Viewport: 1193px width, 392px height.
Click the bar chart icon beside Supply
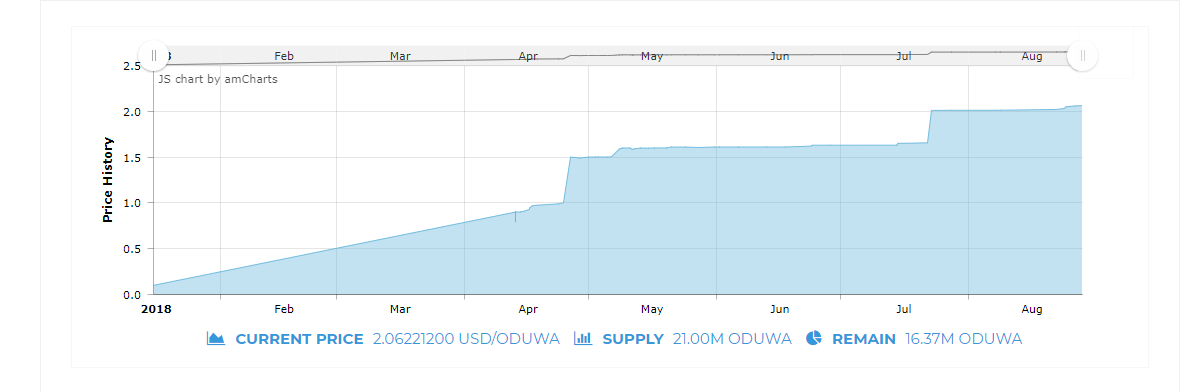(x=583, y=339)
